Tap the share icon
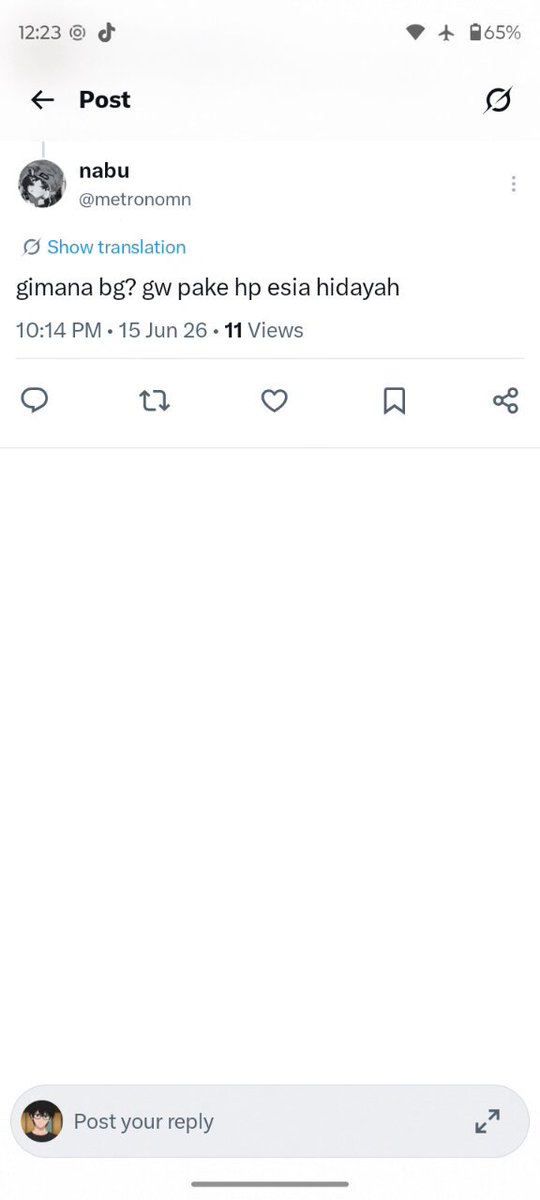This screenshot has width=540, height=1200. pyautogui.click(x=506, y=401)
